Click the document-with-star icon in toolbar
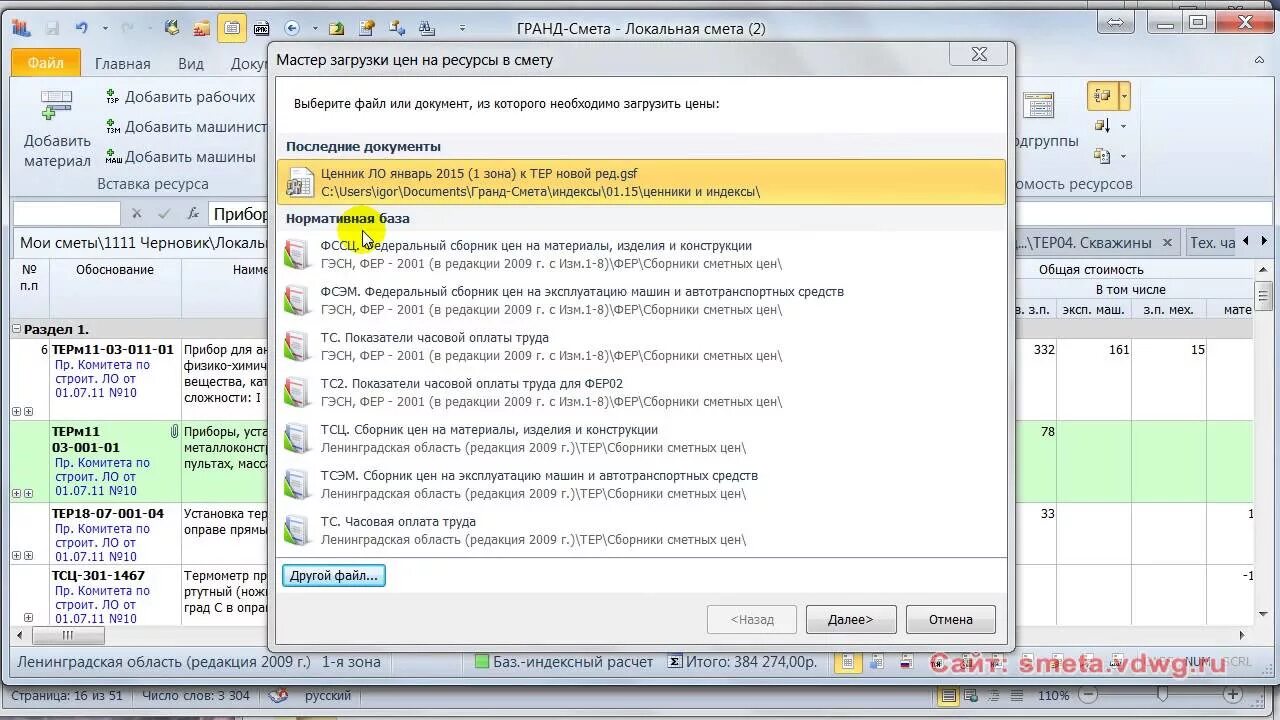 (367, 28)
